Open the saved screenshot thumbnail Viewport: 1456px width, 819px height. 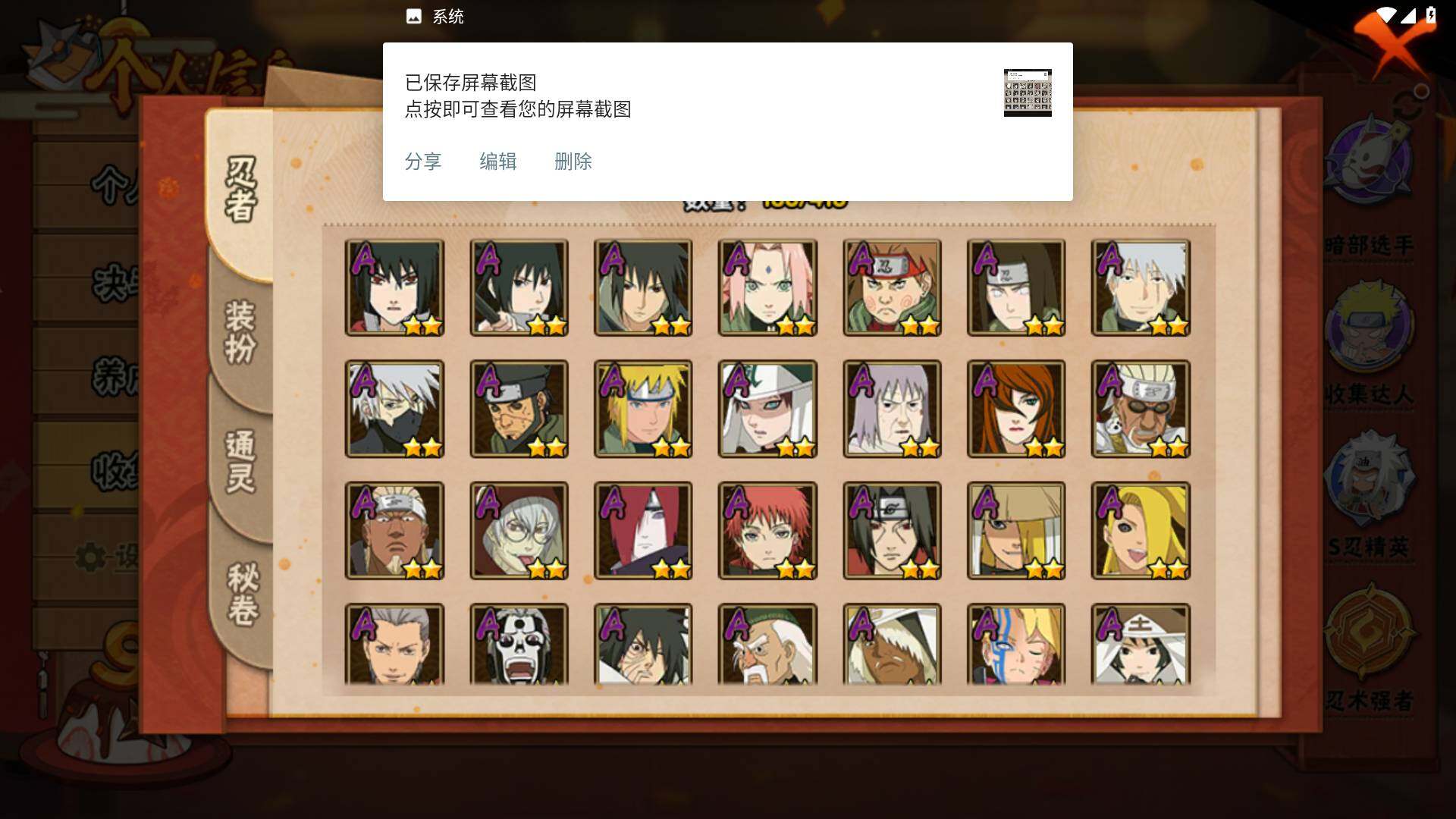click(1028, 93)
